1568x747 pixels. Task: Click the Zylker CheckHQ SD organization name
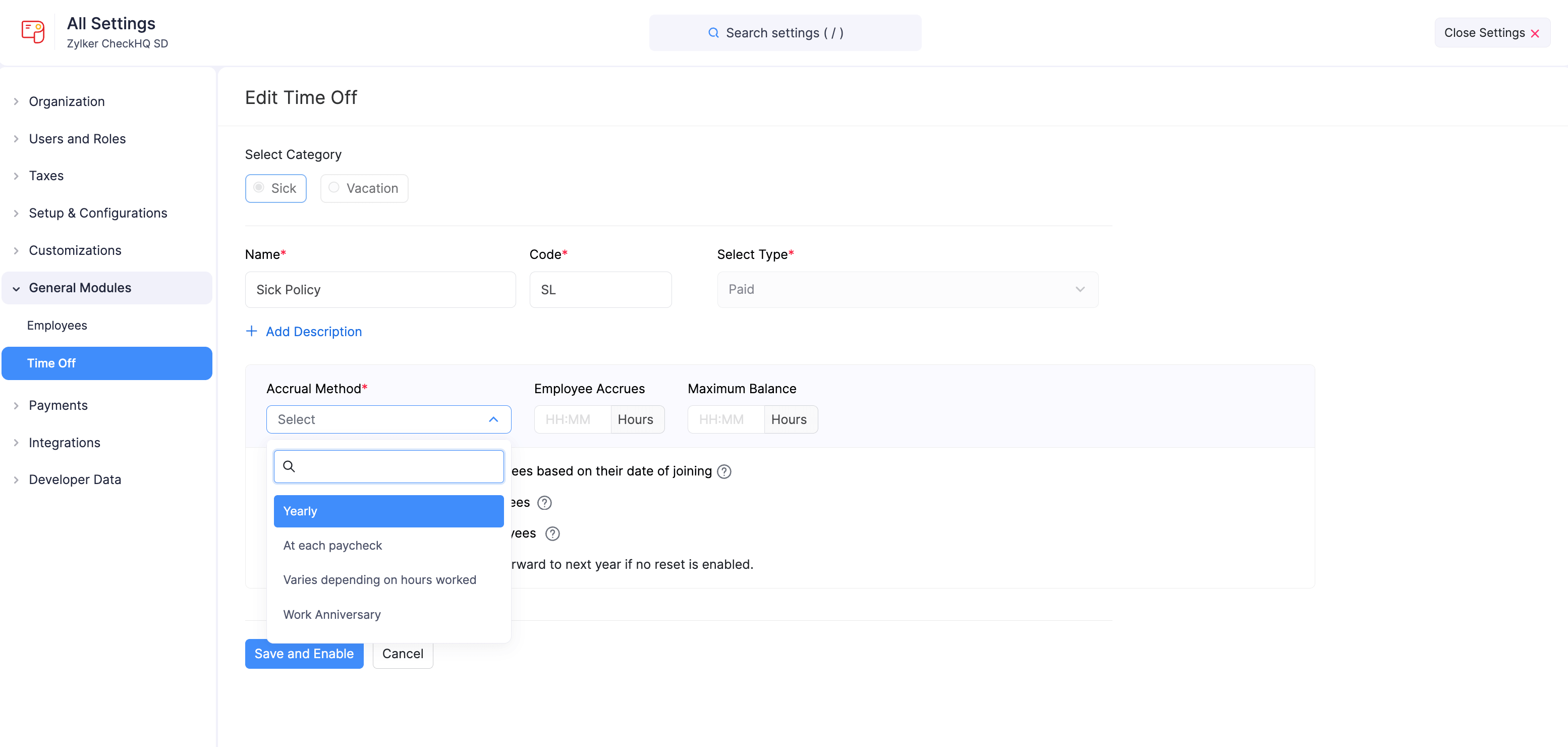118,44
